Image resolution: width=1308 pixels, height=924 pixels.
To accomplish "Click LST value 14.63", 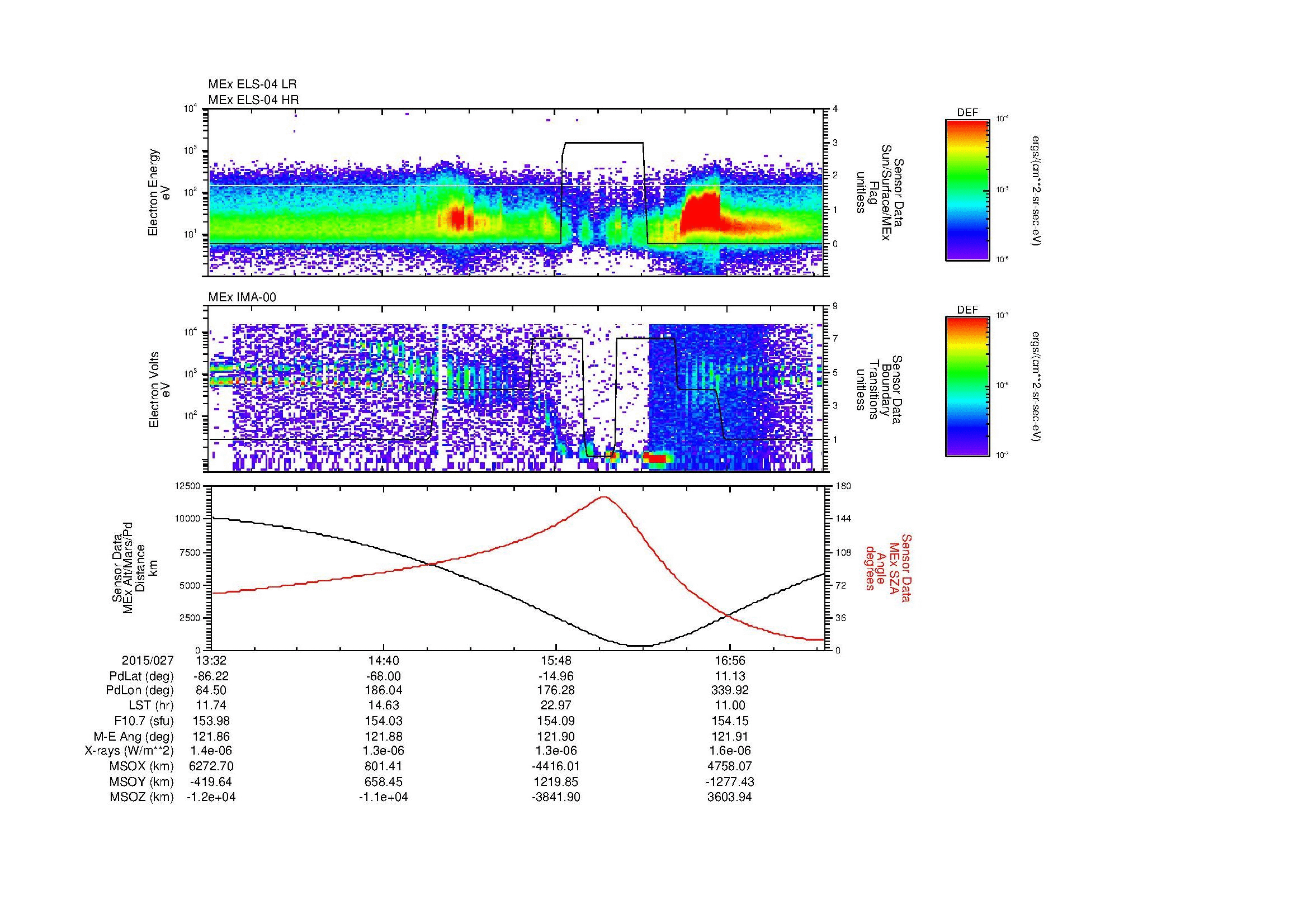I will click(384, 705).
